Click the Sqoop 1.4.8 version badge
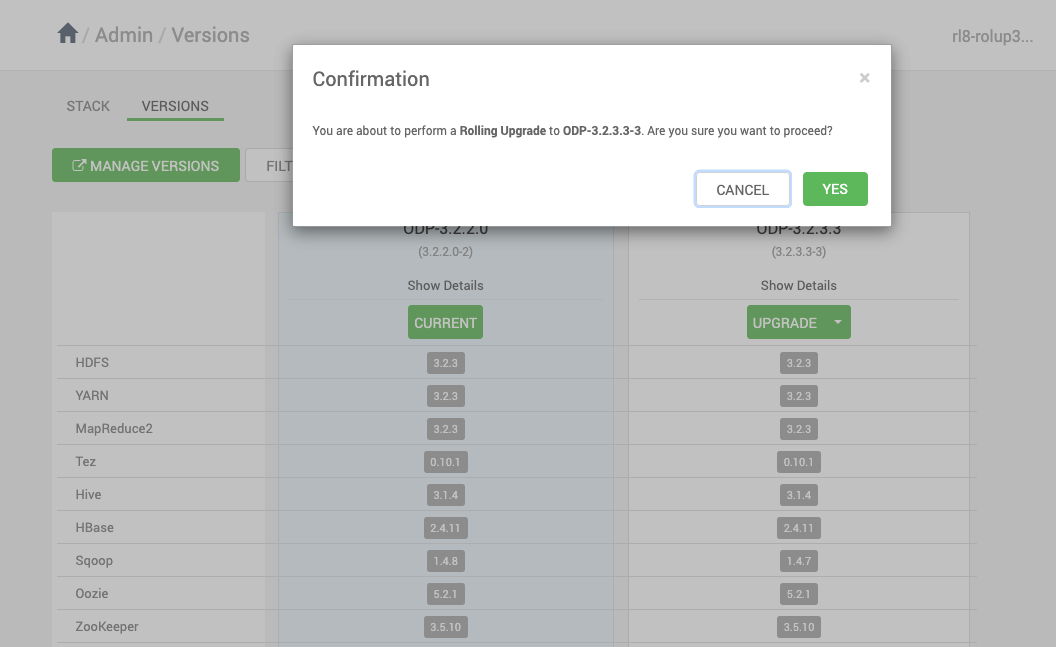Viewport: 1056px width, 647px height. [x=445, y=561]
